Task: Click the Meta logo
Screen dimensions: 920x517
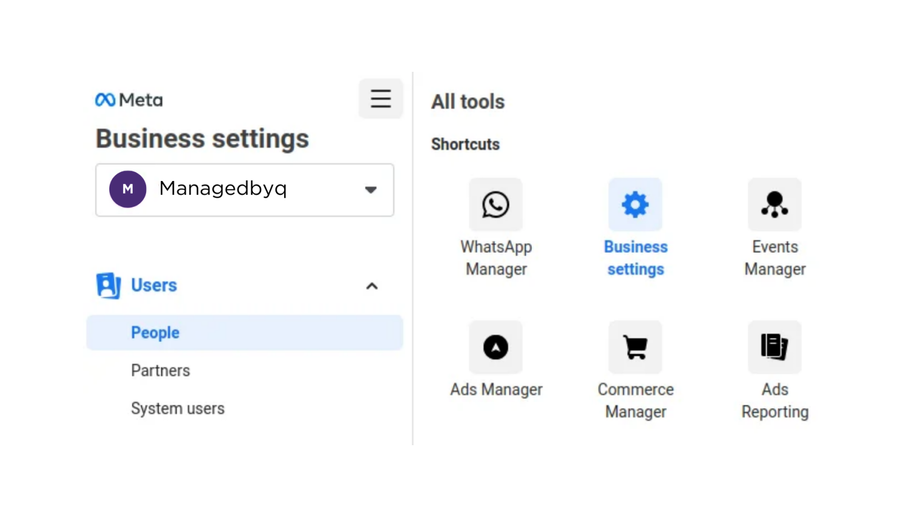Action: [129, 100]
